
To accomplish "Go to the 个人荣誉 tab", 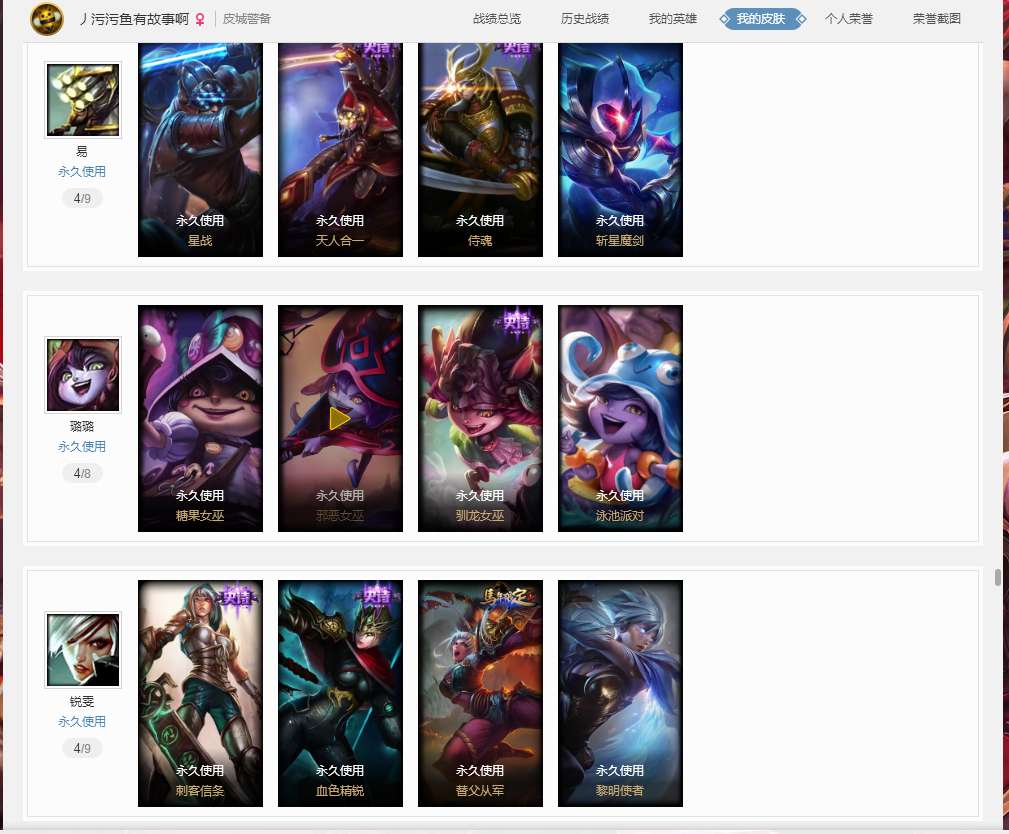I will (849, 19).
